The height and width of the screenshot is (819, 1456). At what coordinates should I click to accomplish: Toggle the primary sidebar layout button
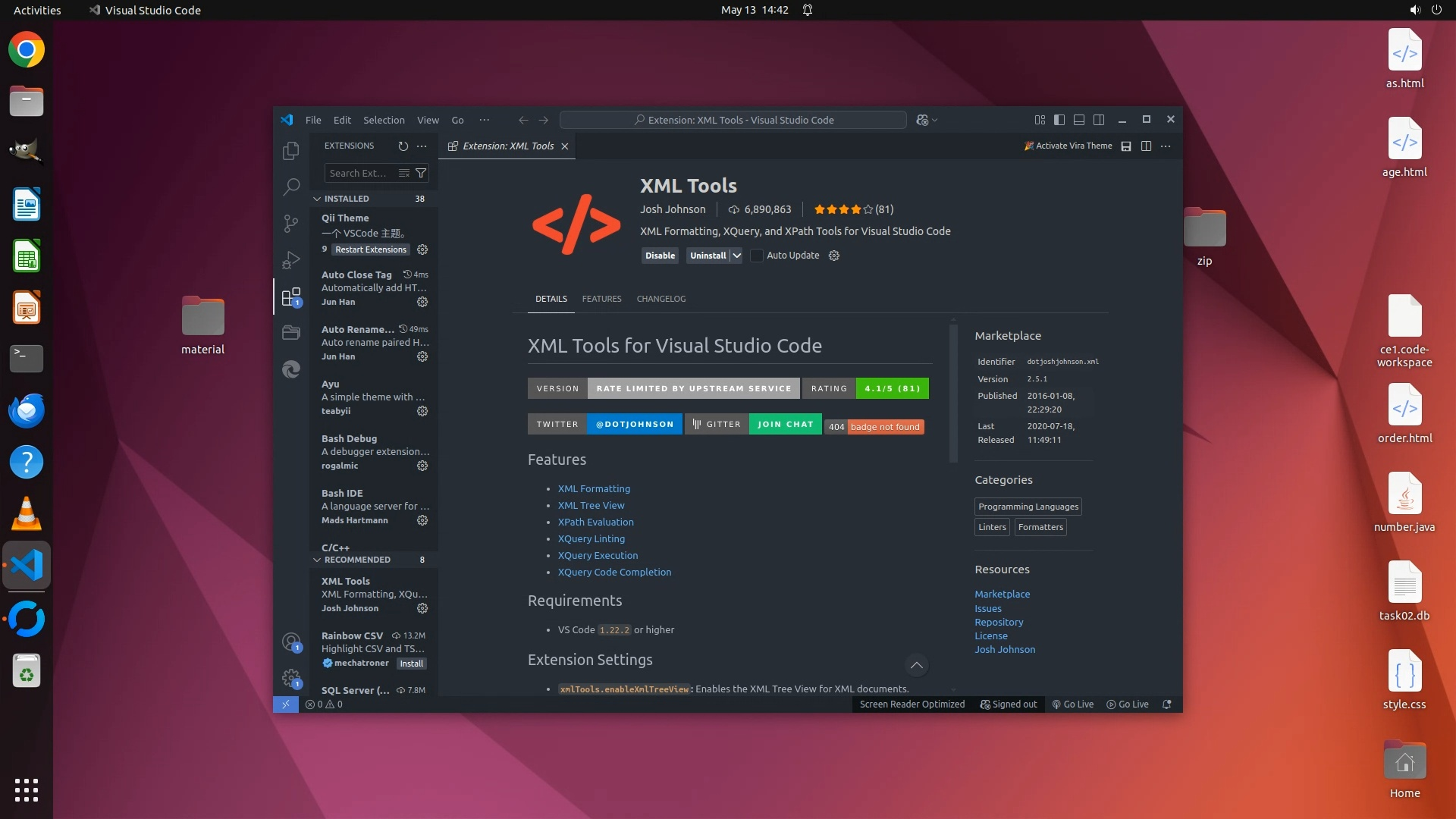coord(1059,120)
